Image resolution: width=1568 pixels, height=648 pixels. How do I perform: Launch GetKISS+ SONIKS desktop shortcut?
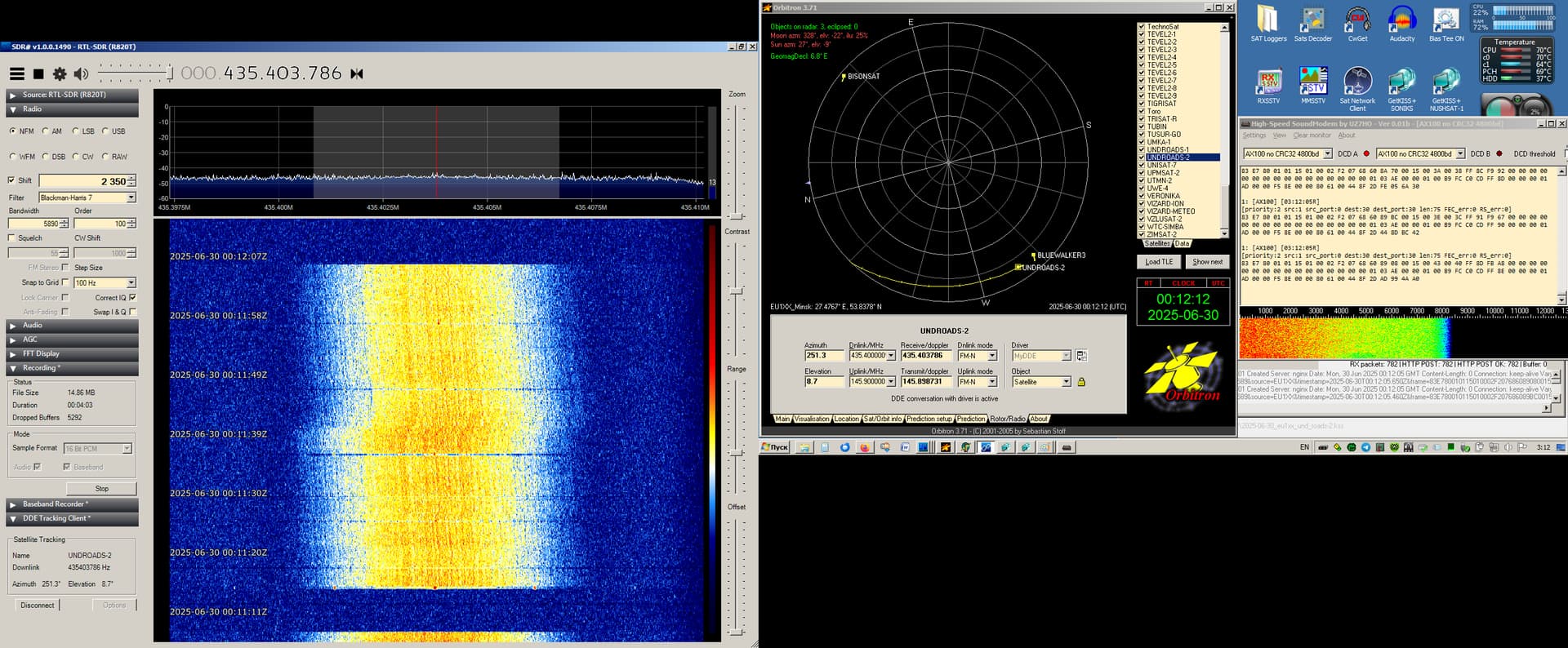coord(1402,90)
